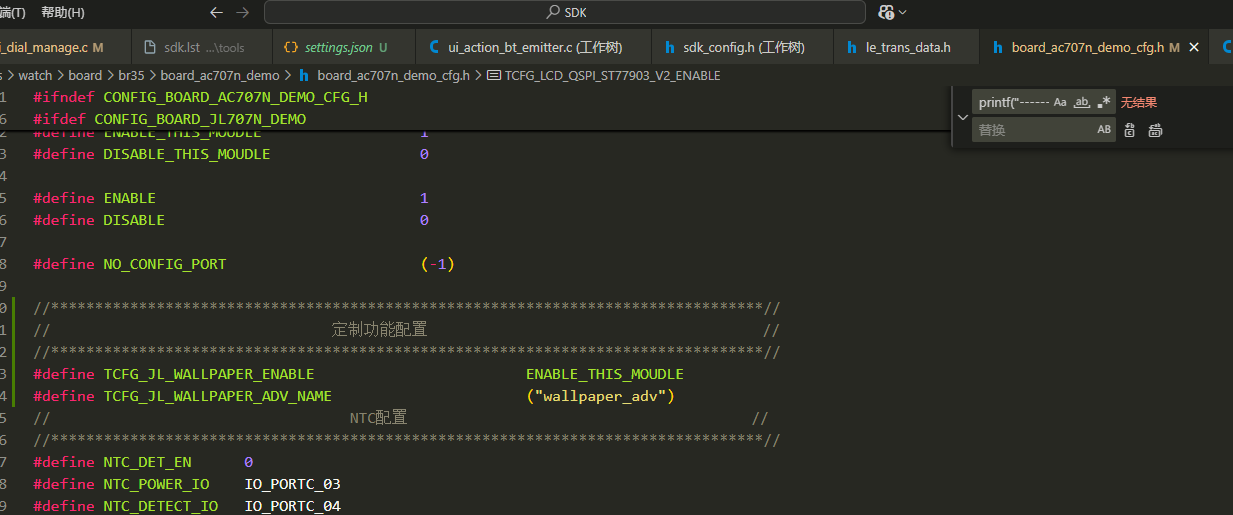Screen dimensions: 1233x515
Task: Click the Replace All icon
Action: [x=1155, y=130]
